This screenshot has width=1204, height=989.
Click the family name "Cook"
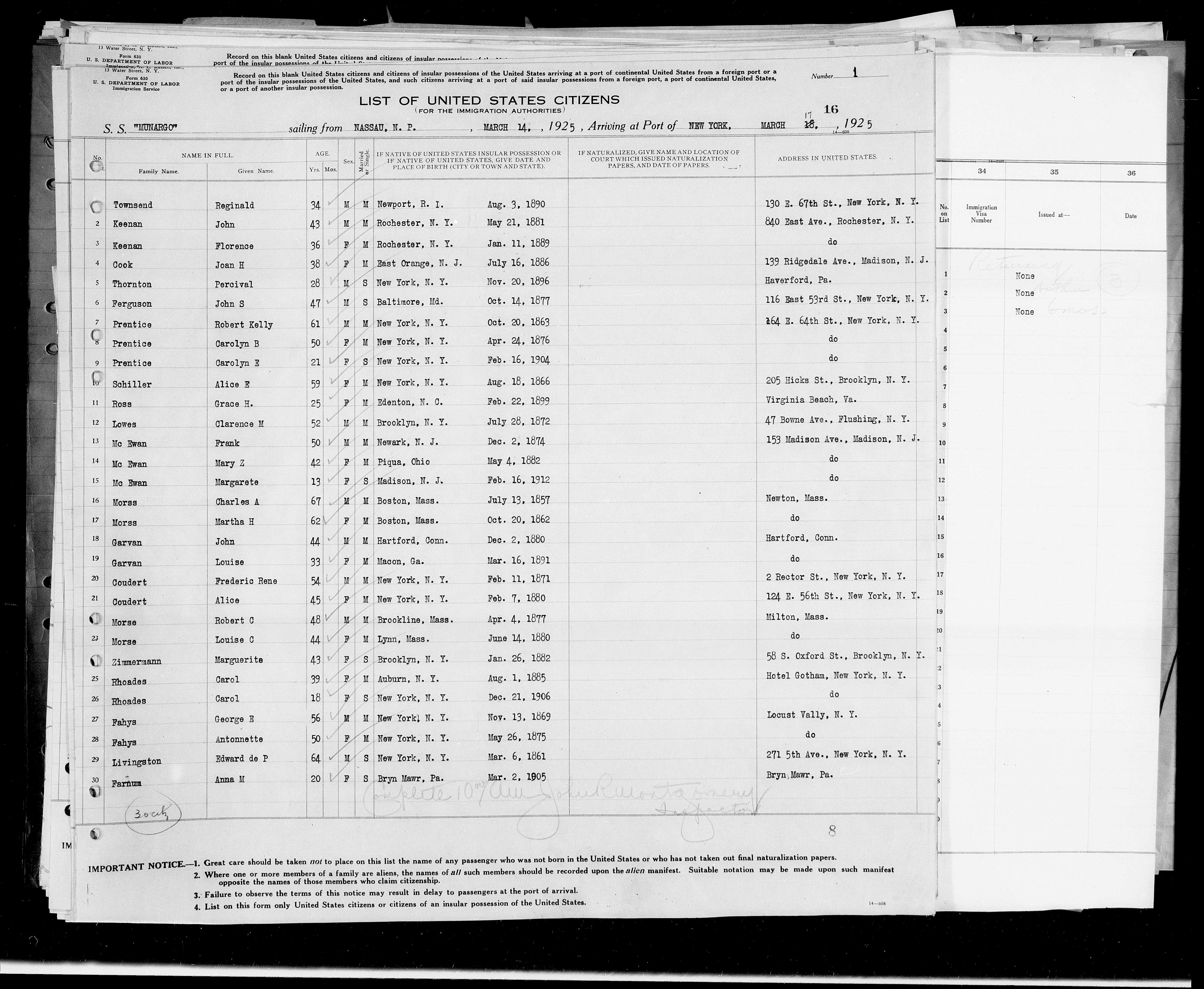point(122,265)
